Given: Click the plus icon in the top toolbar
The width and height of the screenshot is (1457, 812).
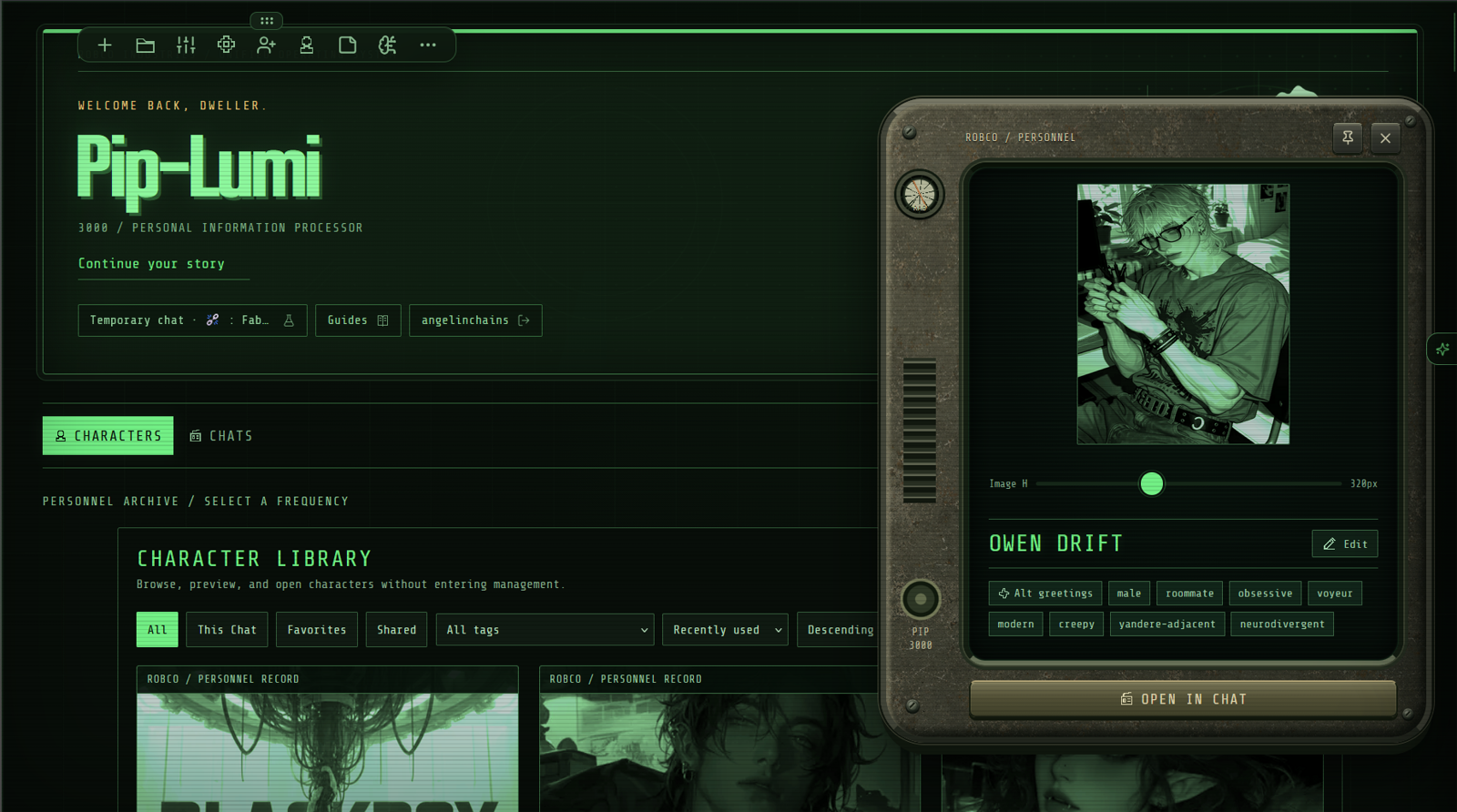Looking at the screenshot, I should (105, 45).
